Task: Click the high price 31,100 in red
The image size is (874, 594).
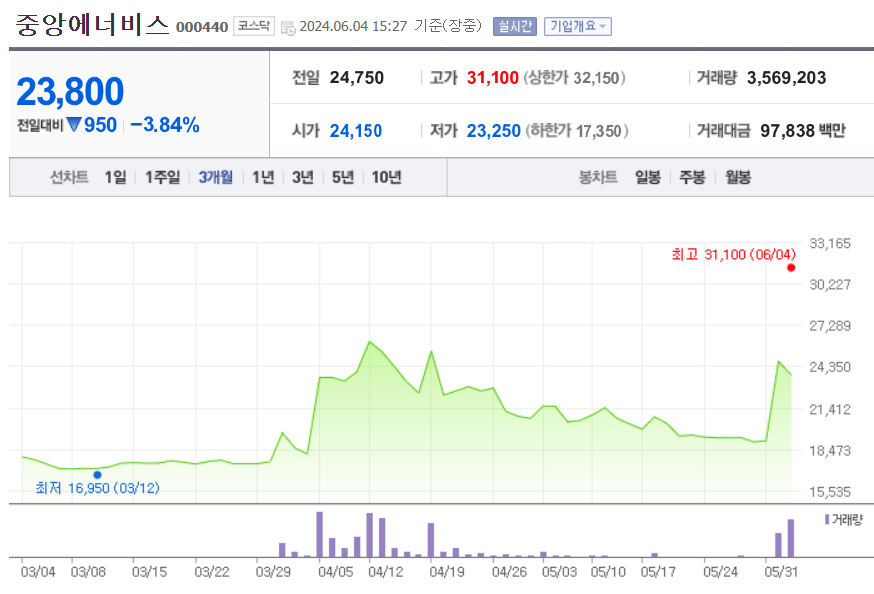Action: pyautogui.click(x=493, y=77)
